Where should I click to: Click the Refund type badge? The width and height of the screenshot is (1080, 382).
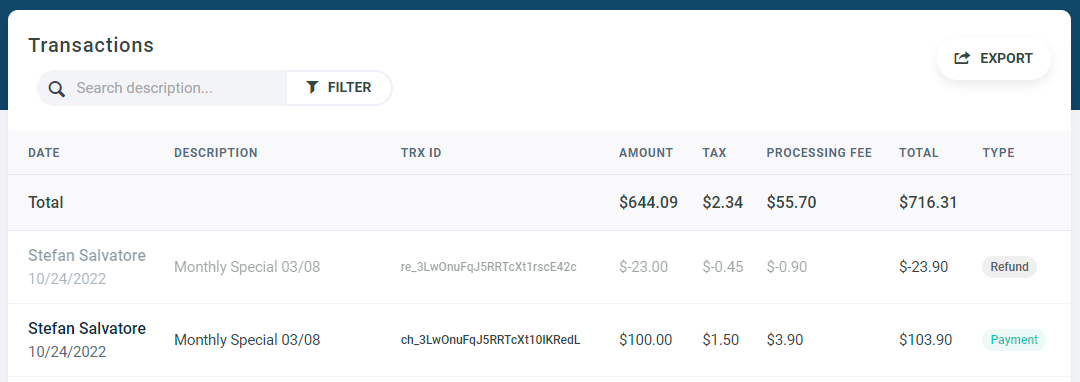(x=1009, y=267)
